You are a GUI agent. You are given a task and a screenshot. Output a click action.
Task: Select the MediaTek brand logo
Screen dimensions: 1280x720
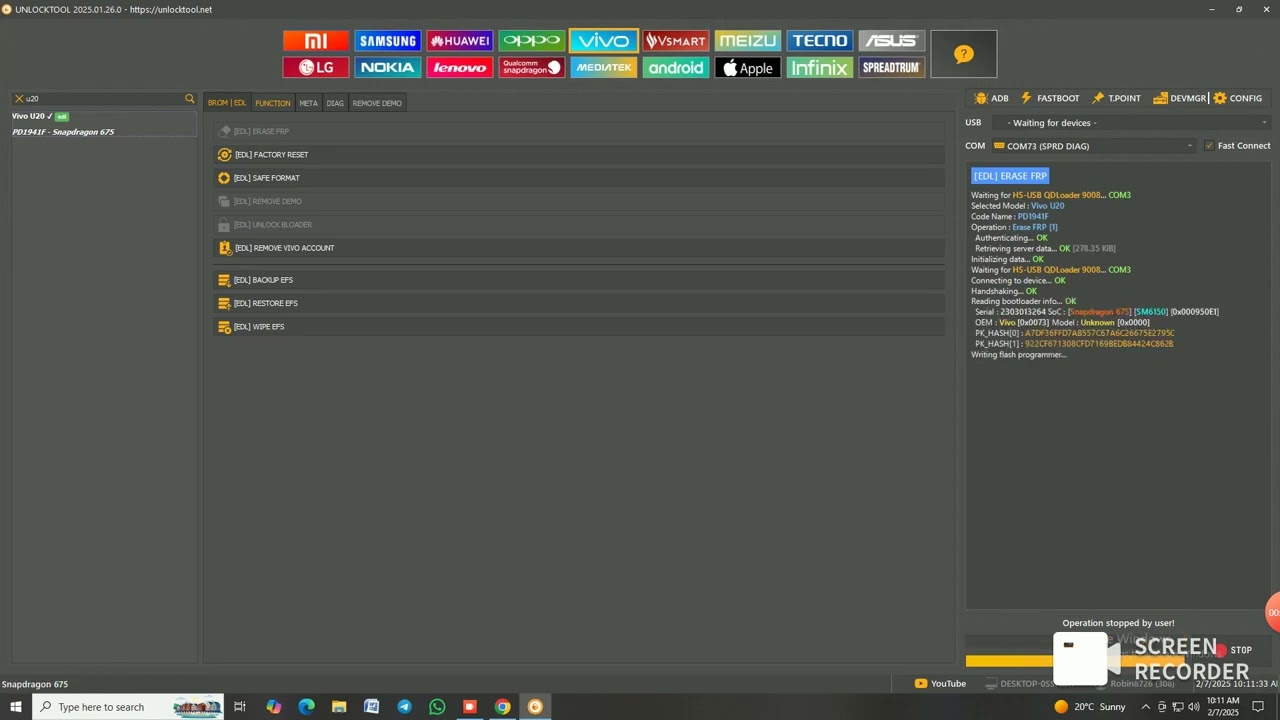click(x=604, y=67)
